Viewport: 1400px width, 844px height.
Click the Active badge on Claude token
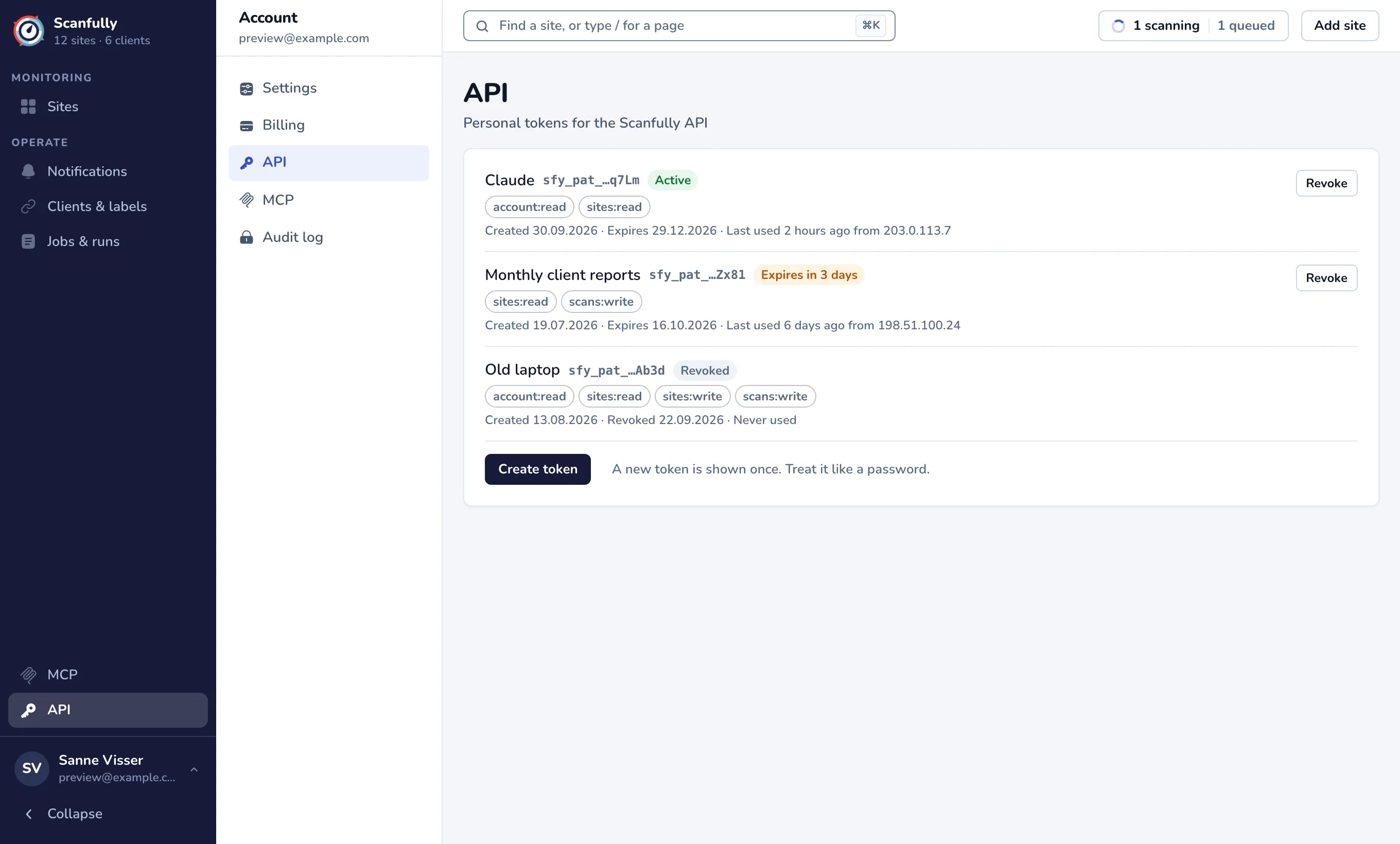point(673,180)
